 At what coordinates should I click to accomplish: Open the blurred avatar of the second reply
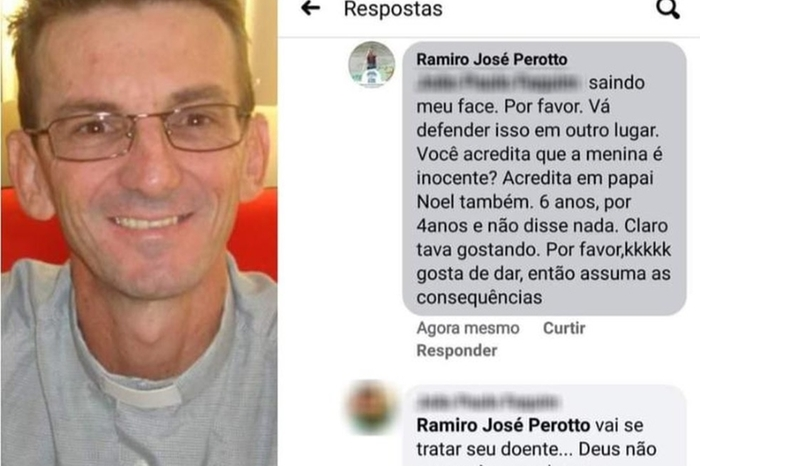[x=371, y=407]
